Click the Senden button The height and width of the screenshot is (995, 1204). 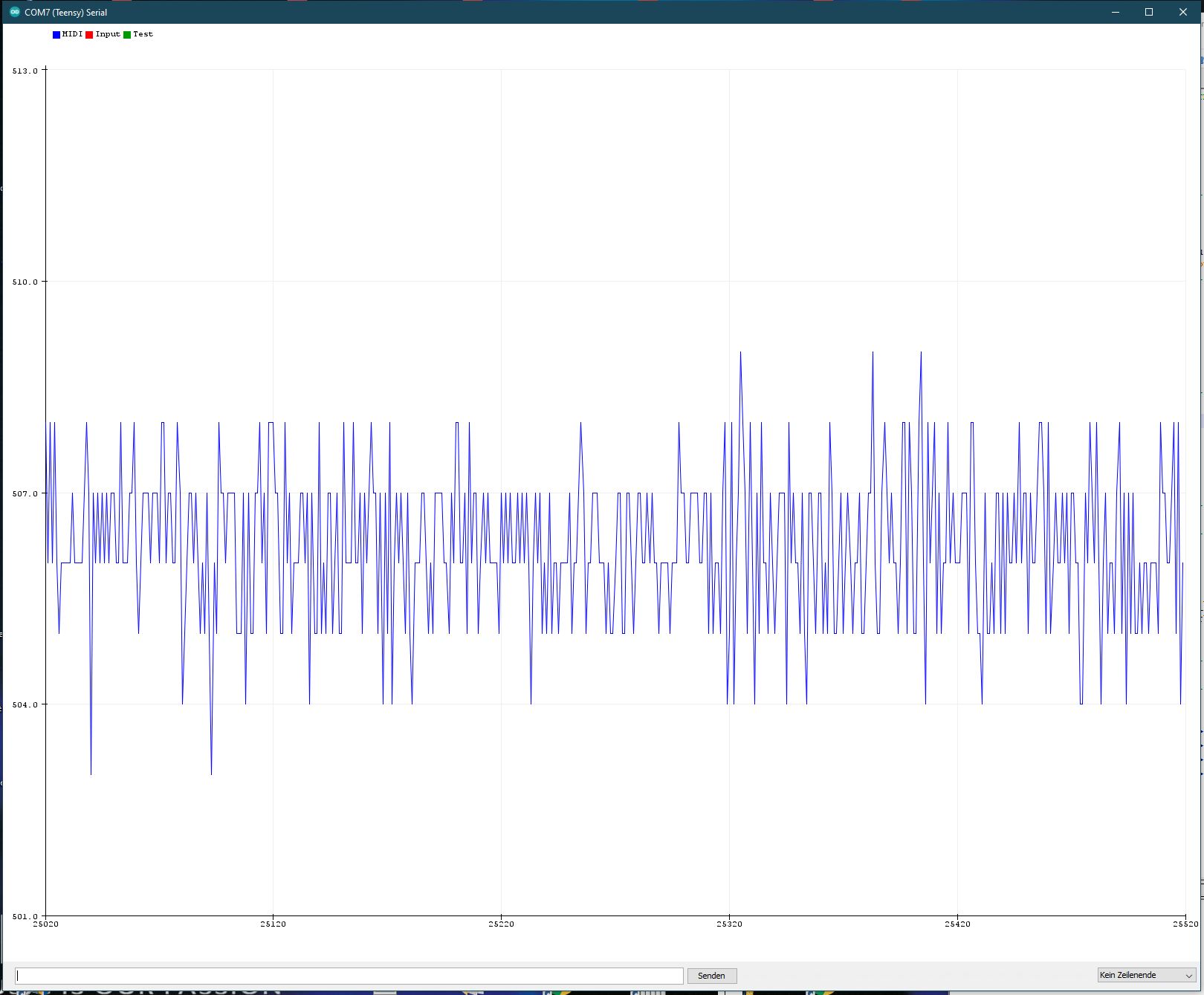point(711,976)
